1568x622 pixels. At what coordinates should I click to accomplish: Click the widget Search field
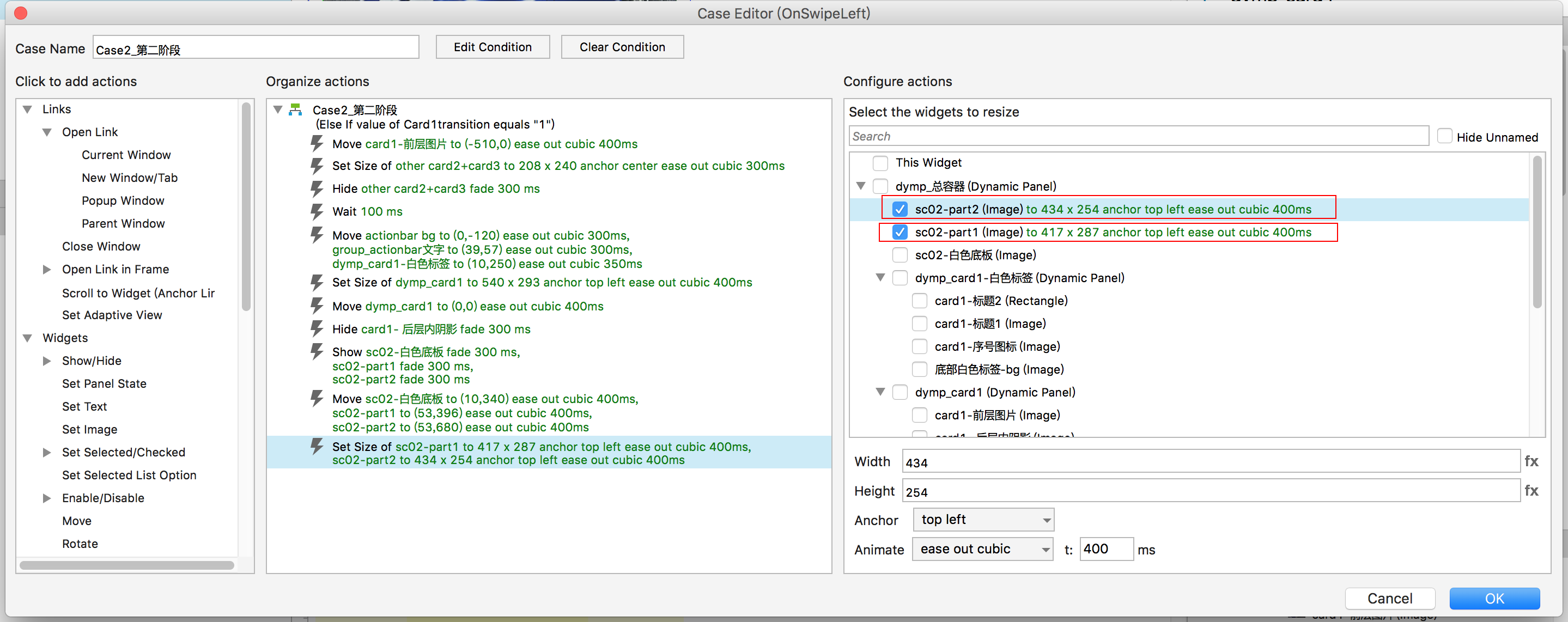[1138, 136]
